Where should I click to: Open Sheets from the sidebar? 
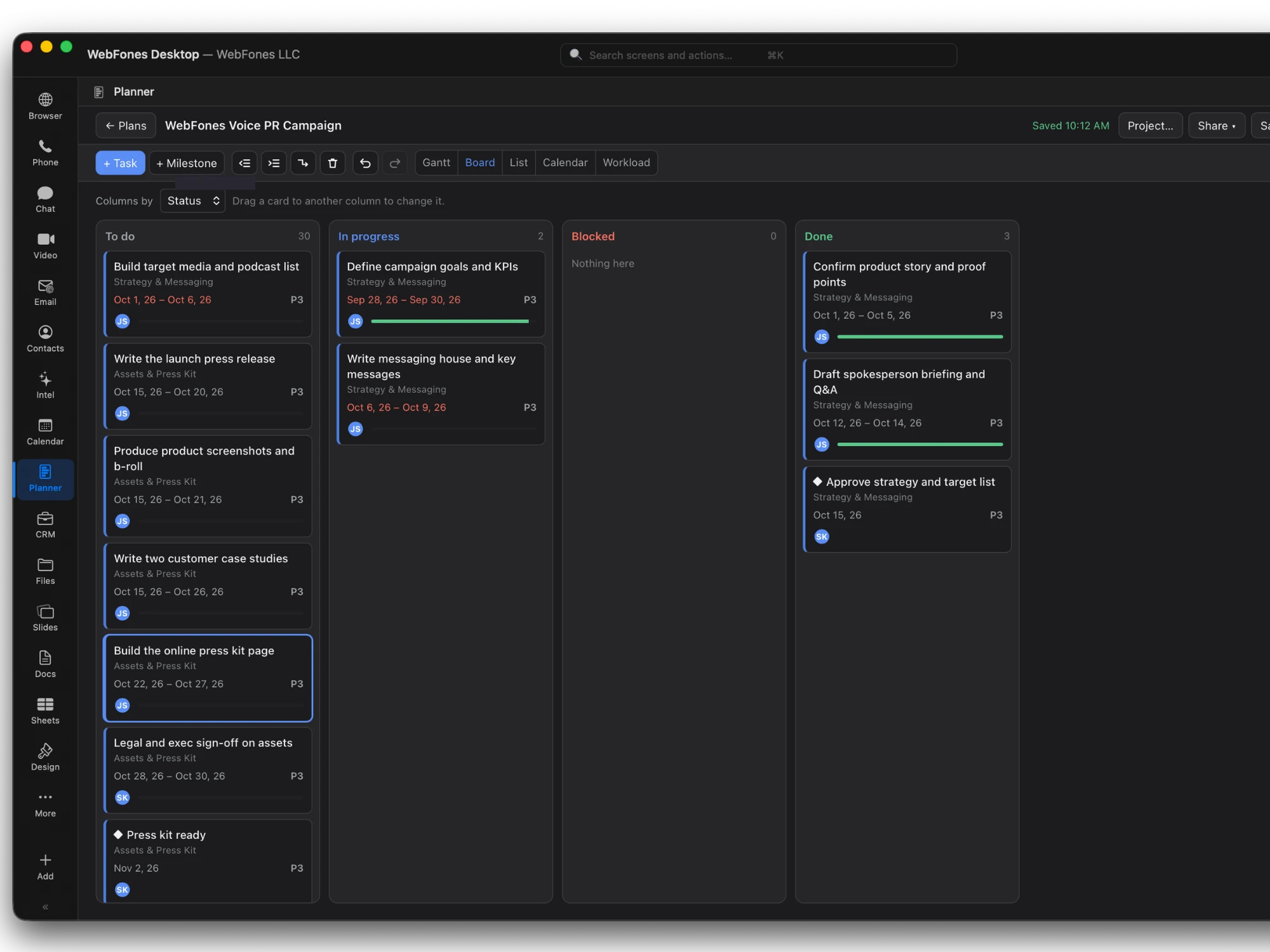coord(45,711)
